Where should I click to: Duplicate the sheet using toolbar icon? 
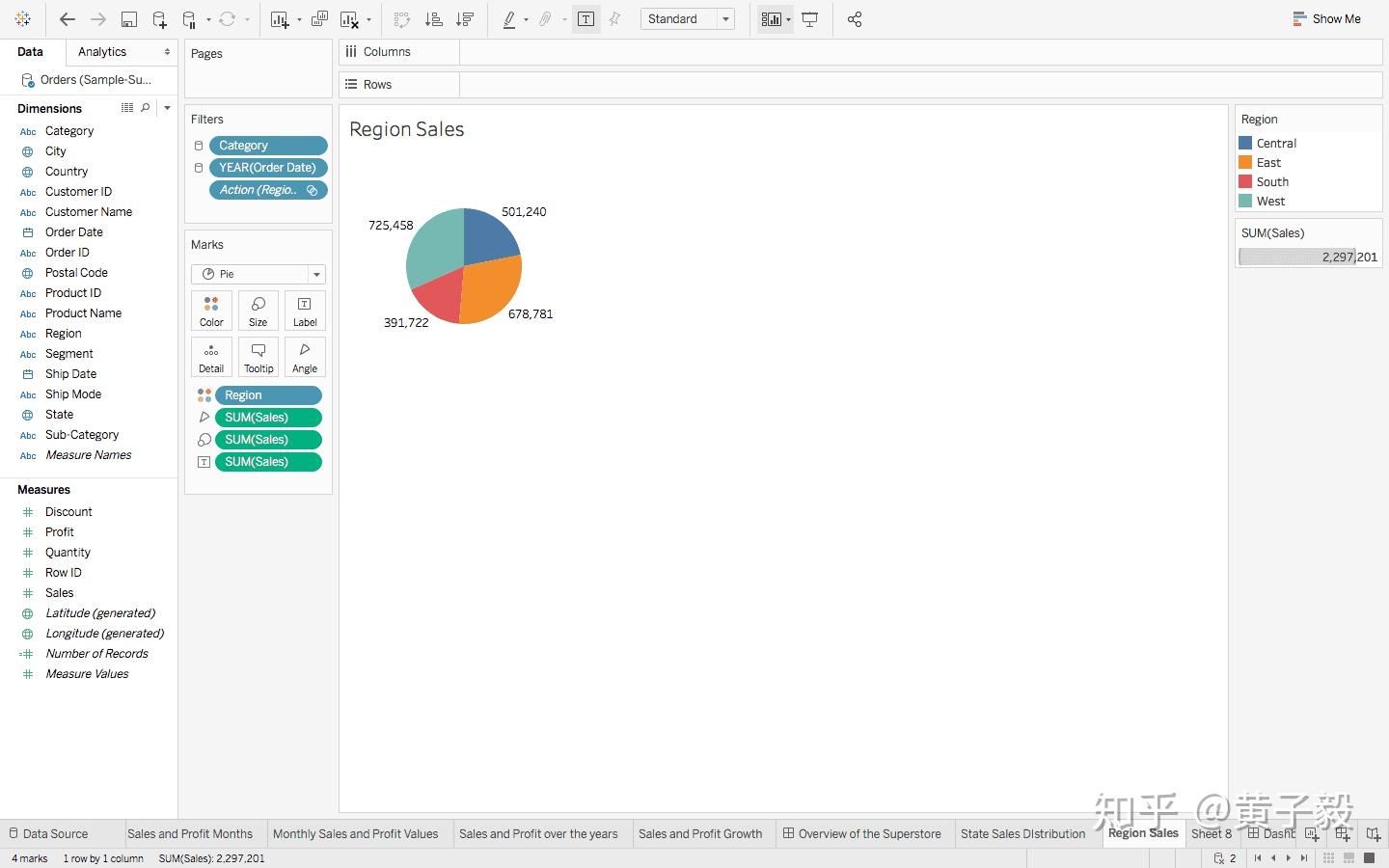point(320,19)
